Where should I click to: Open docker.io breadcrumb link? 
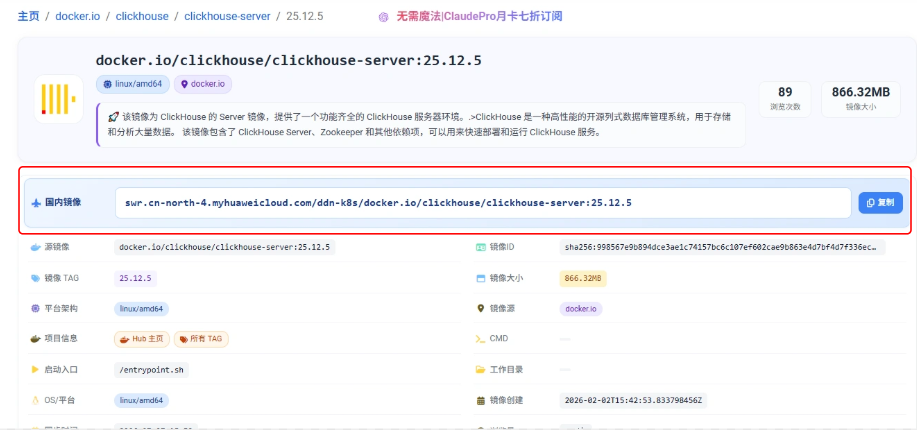tap(77, 16)
